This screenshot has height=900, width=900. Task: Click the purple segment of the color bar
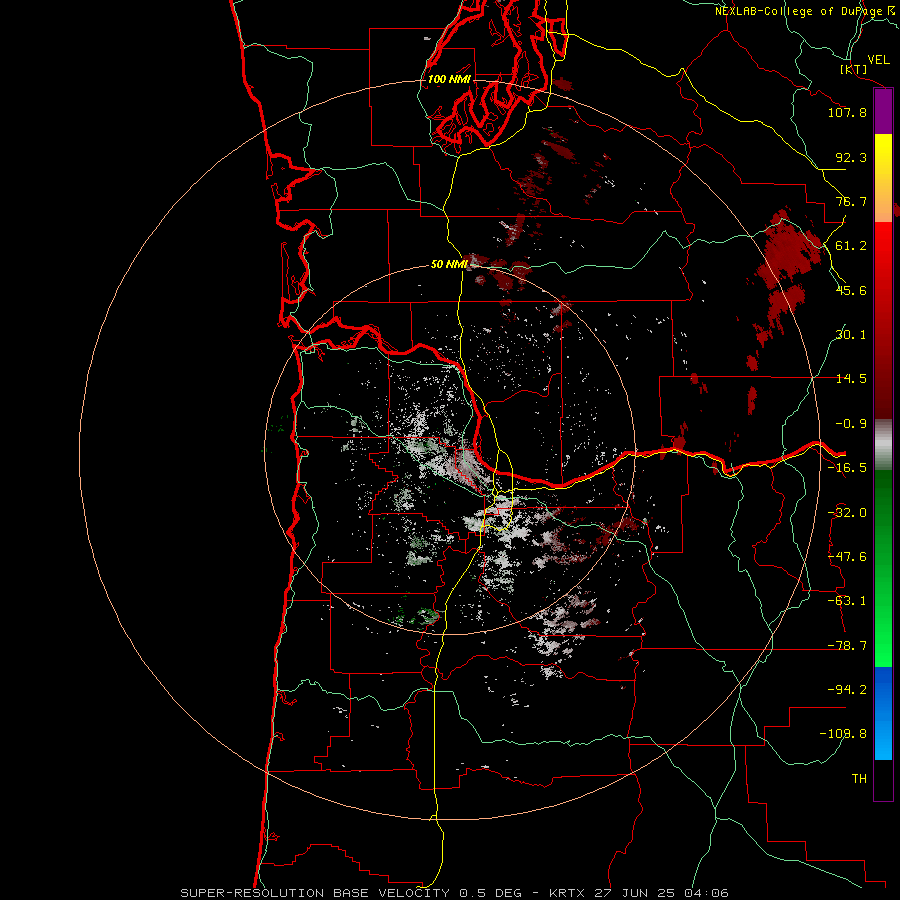coord(883,111)
